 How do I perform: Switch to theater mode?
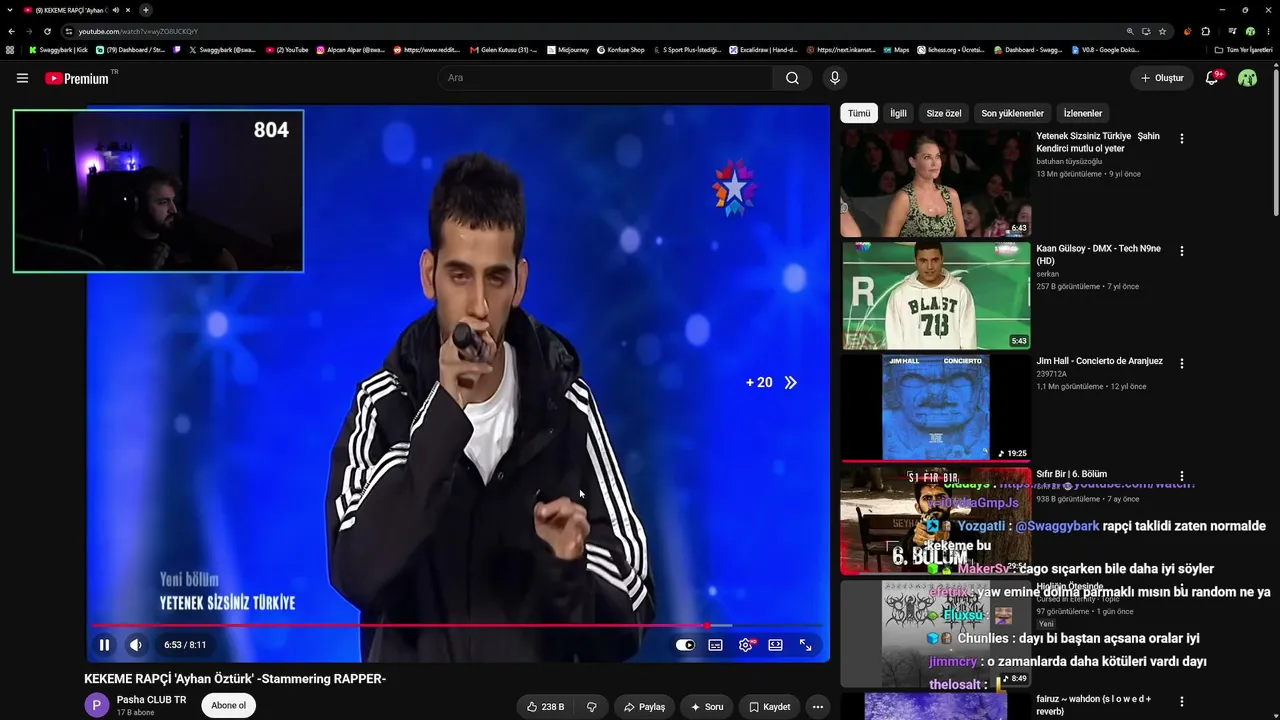[x=775, y=645]
